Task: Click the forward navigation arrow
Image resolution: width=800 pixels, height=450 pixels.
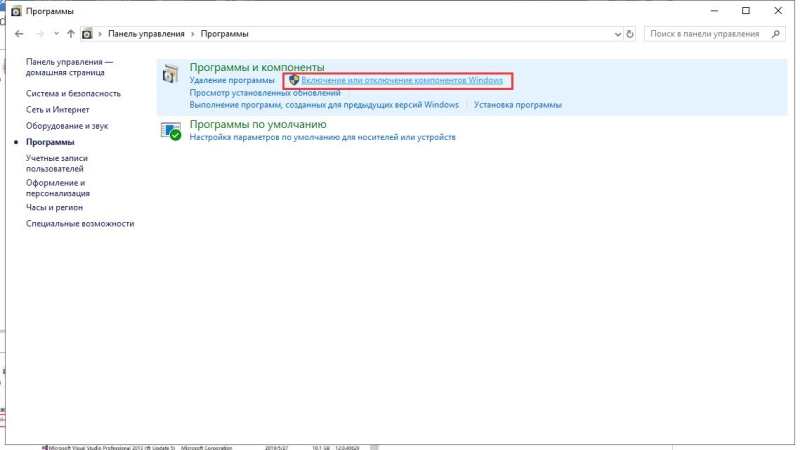Action: click(x=39, y=34)
